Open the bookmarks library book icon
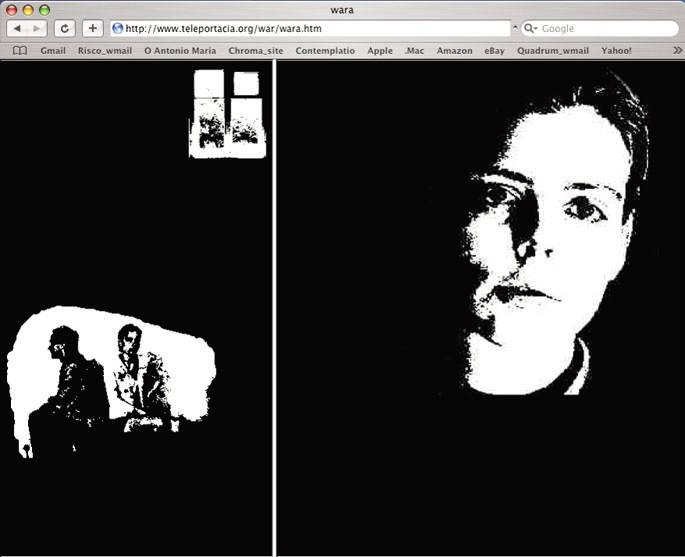Screen dimensions: 685x557 point(20,50)
